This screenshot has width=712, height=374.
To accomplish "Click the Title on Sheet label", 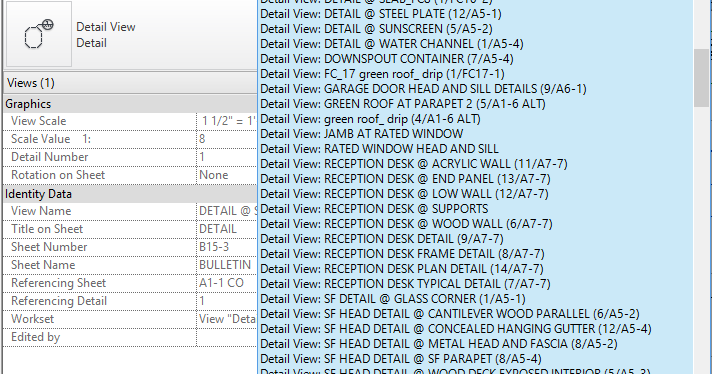I will [47, 229].
